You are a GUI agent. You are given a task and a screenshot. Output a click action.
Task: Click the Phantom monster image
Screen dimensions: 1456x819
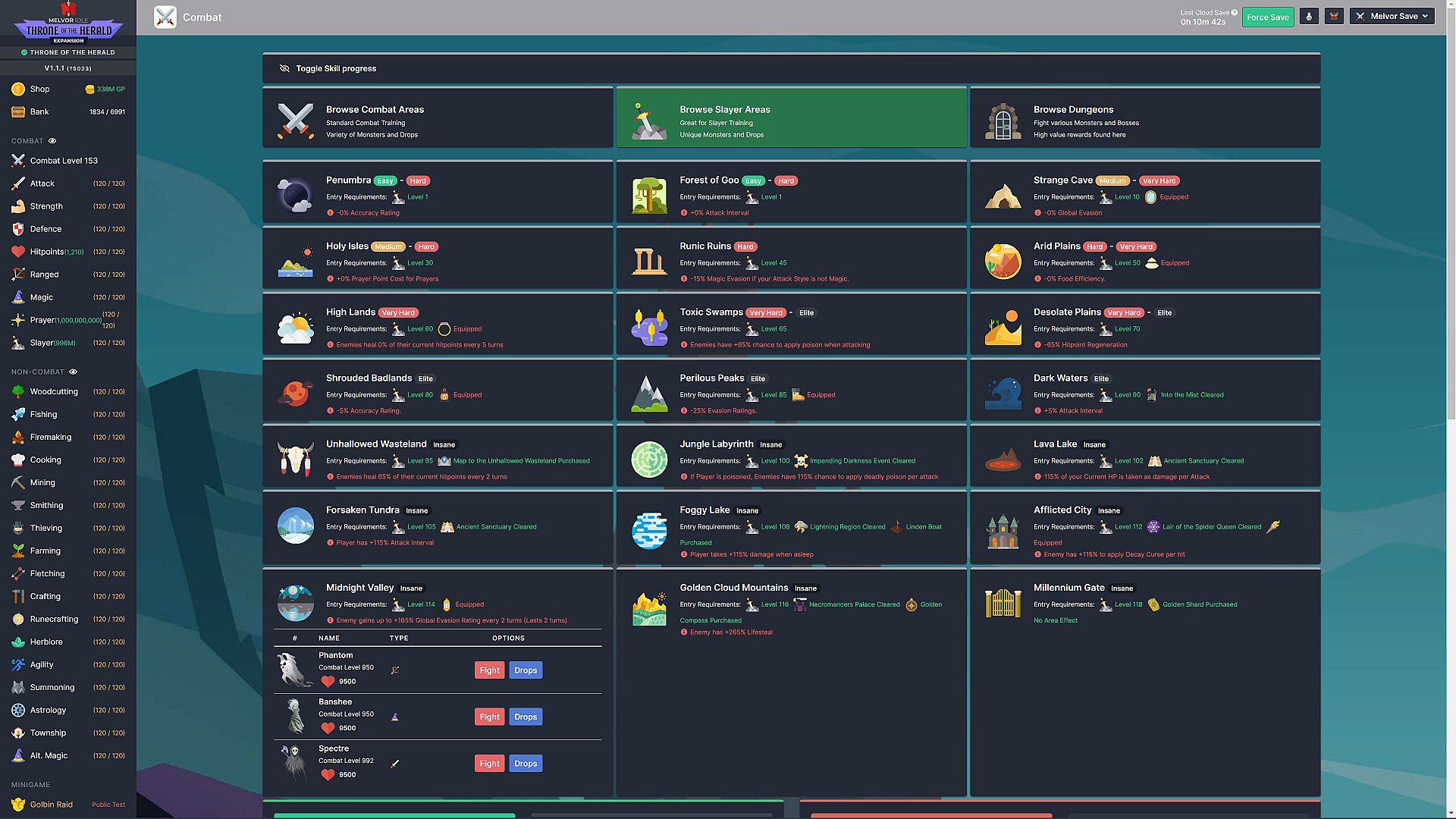[x=294, y=670]
